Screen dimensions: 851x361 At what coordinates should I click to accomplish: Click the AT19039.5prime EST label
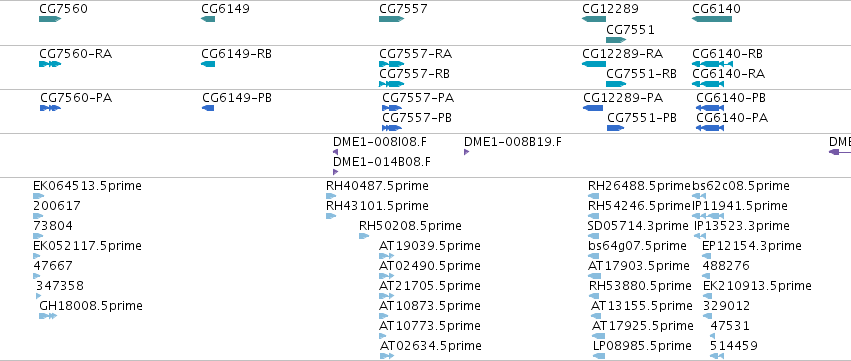(430, 246)
